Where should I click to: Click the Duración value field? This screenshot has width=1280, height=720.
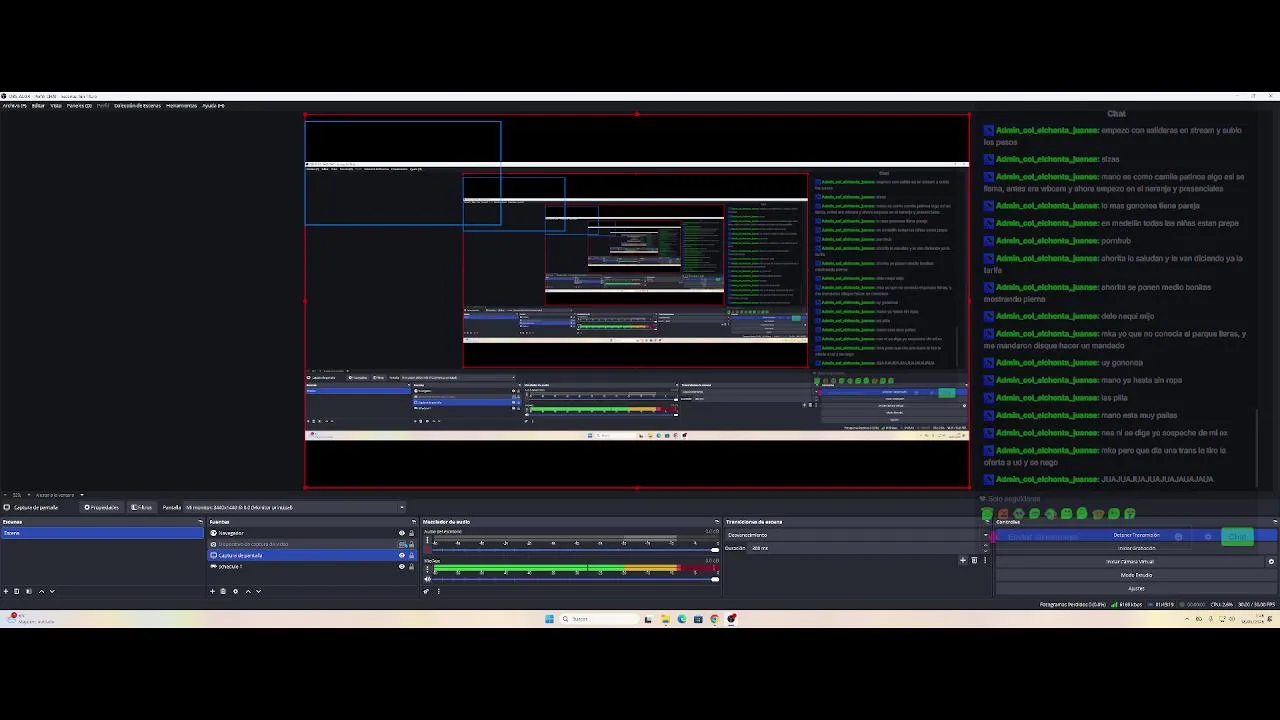[870, 548]
